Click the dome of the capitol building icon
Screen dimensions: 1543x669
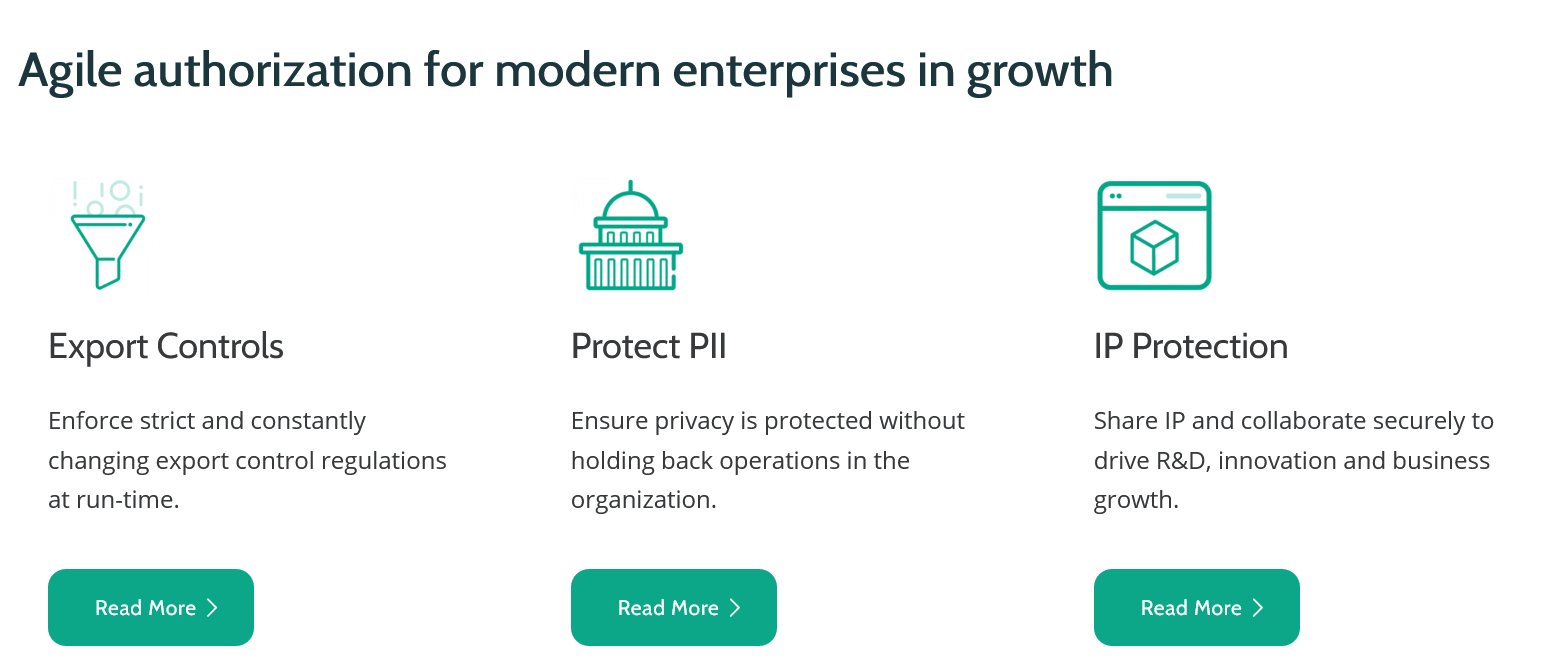tap(630, 206)
